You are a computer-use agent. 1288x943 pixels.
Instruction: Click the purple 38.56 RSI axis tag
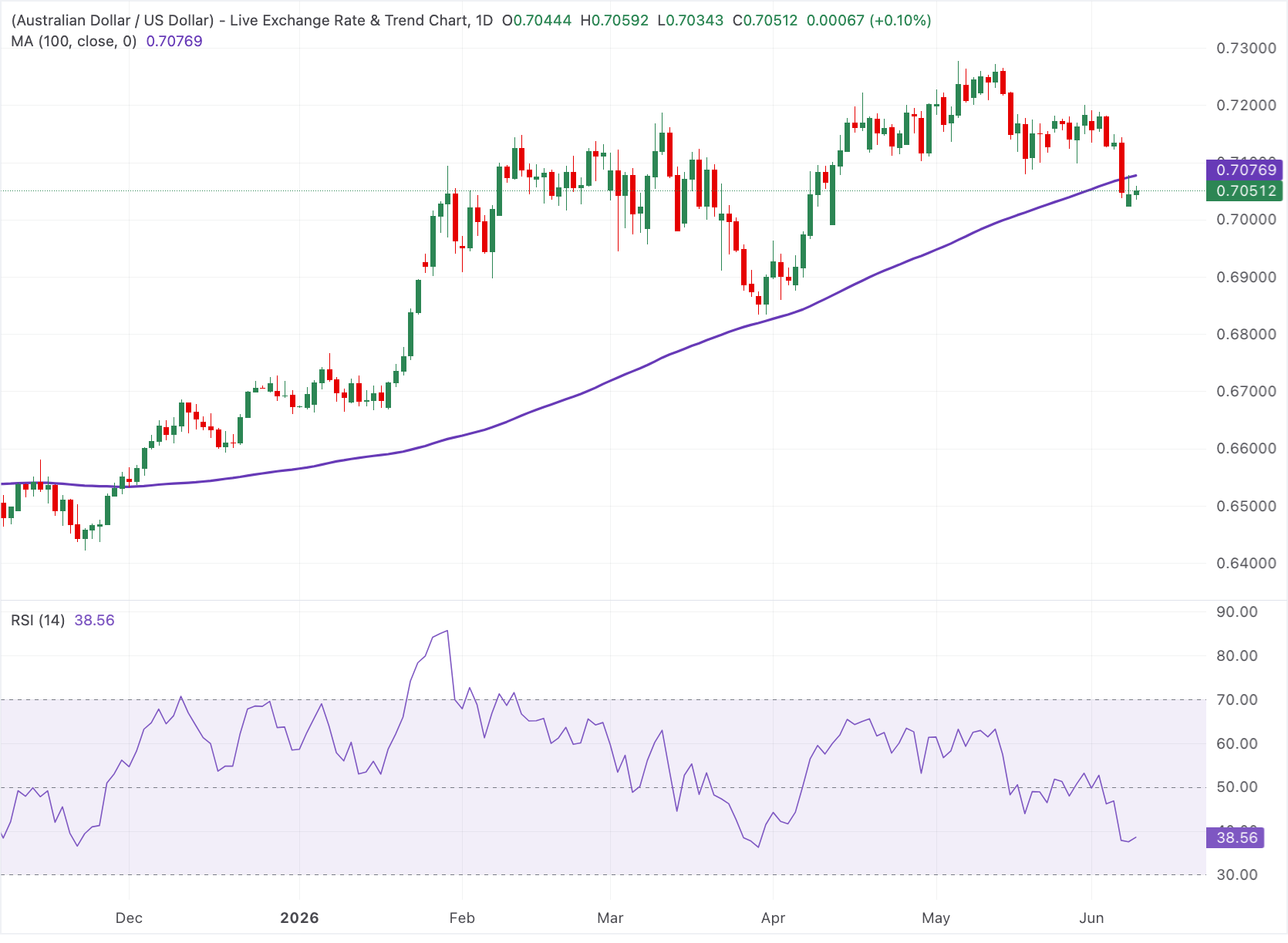(x=1234, y=837)
